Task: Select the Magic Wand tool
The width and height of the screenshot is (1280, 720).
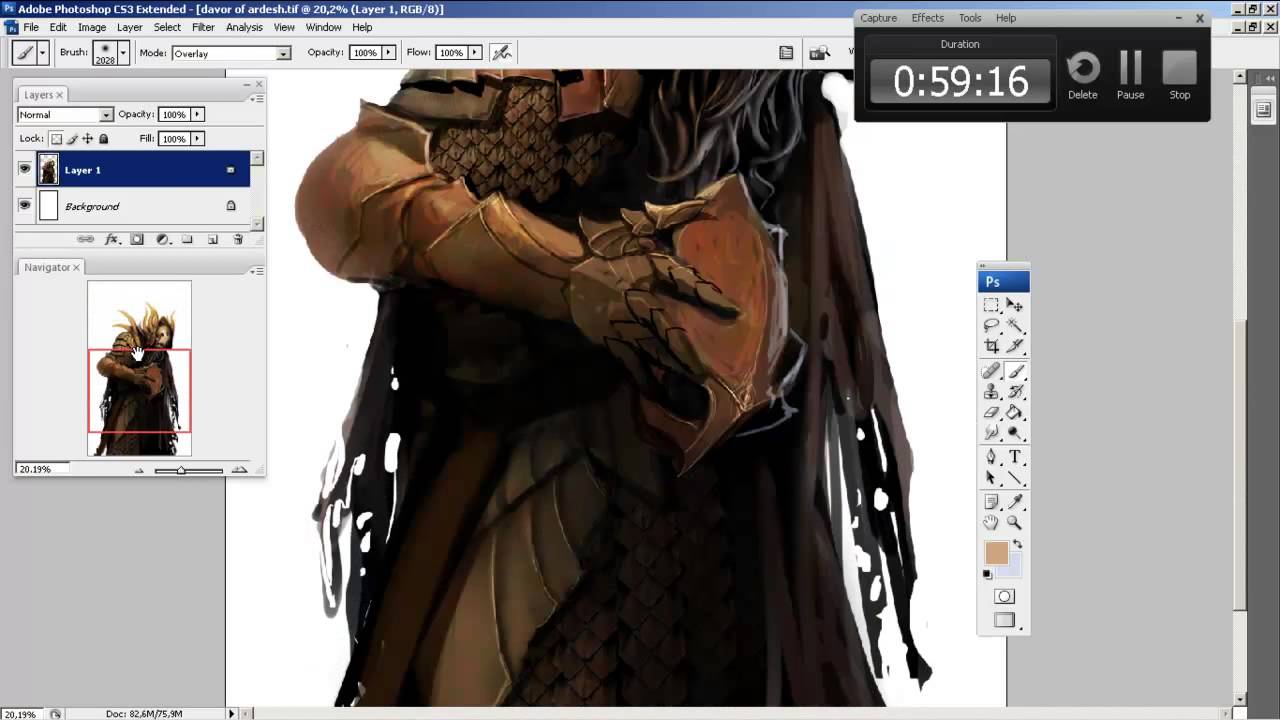Action: click(x=1015, y=325)
